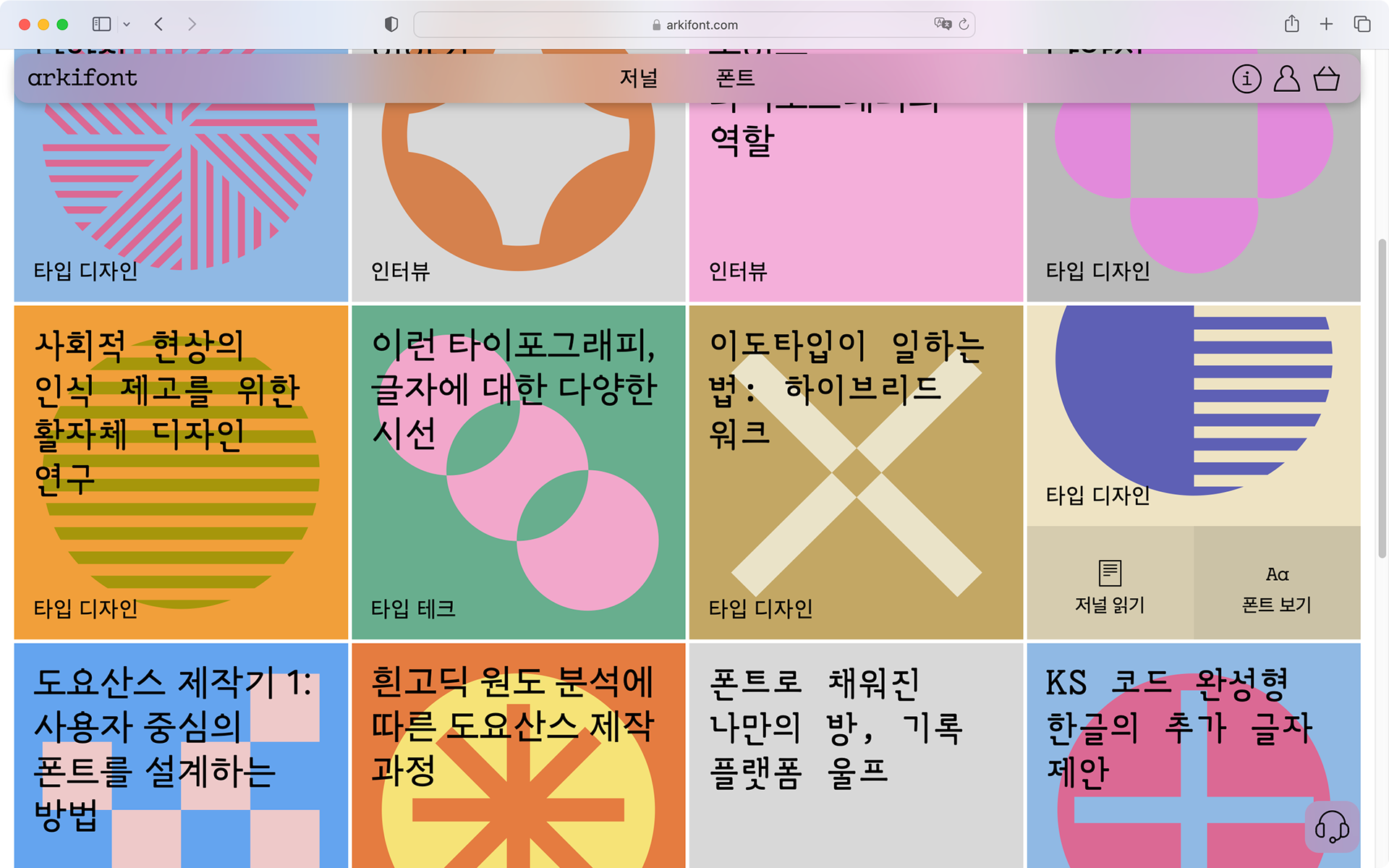Click the arkifont logo link

click(x=82, y=78)
